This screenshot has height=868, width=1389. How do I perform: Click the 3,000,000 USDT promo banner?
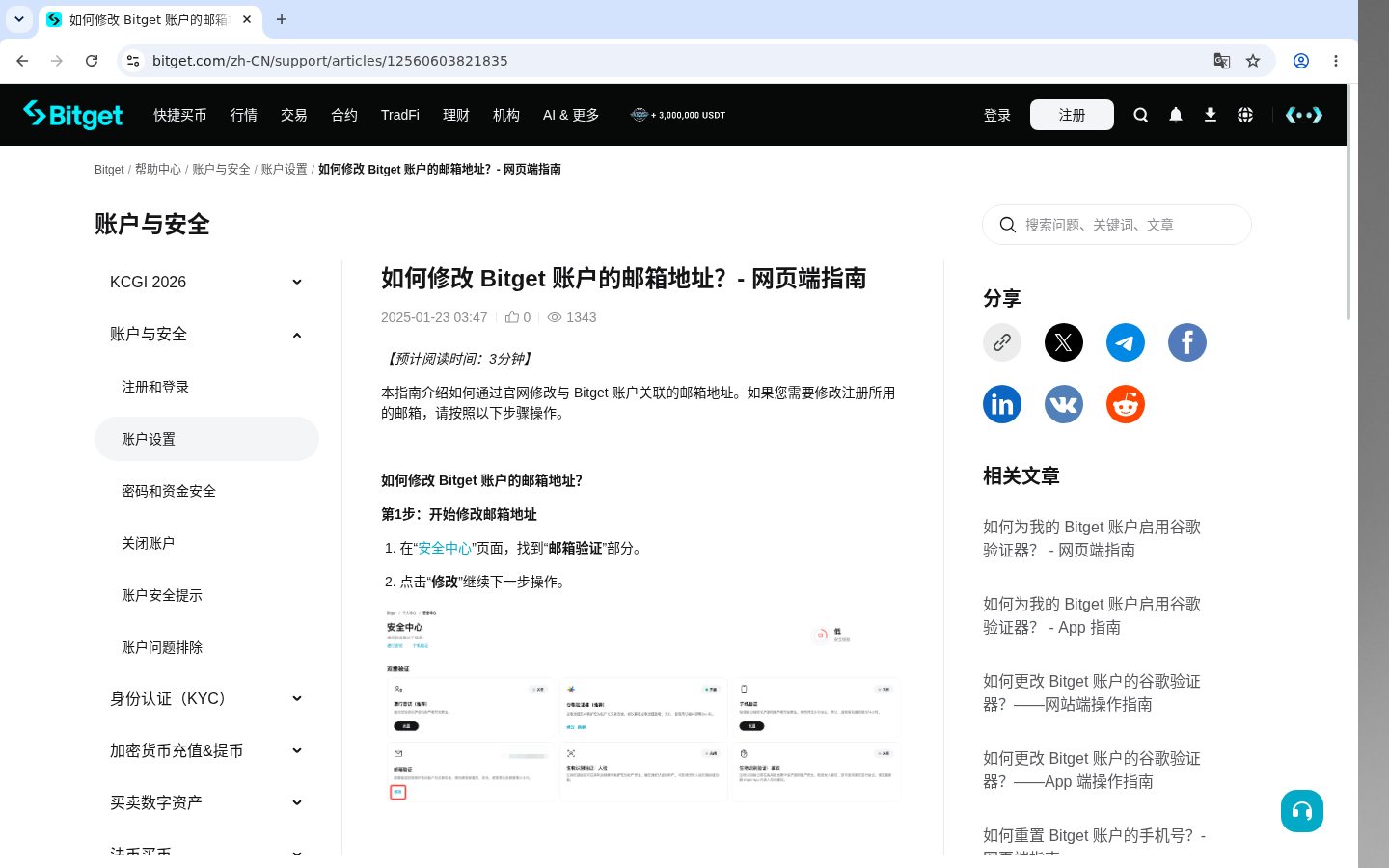pos(678,115)
